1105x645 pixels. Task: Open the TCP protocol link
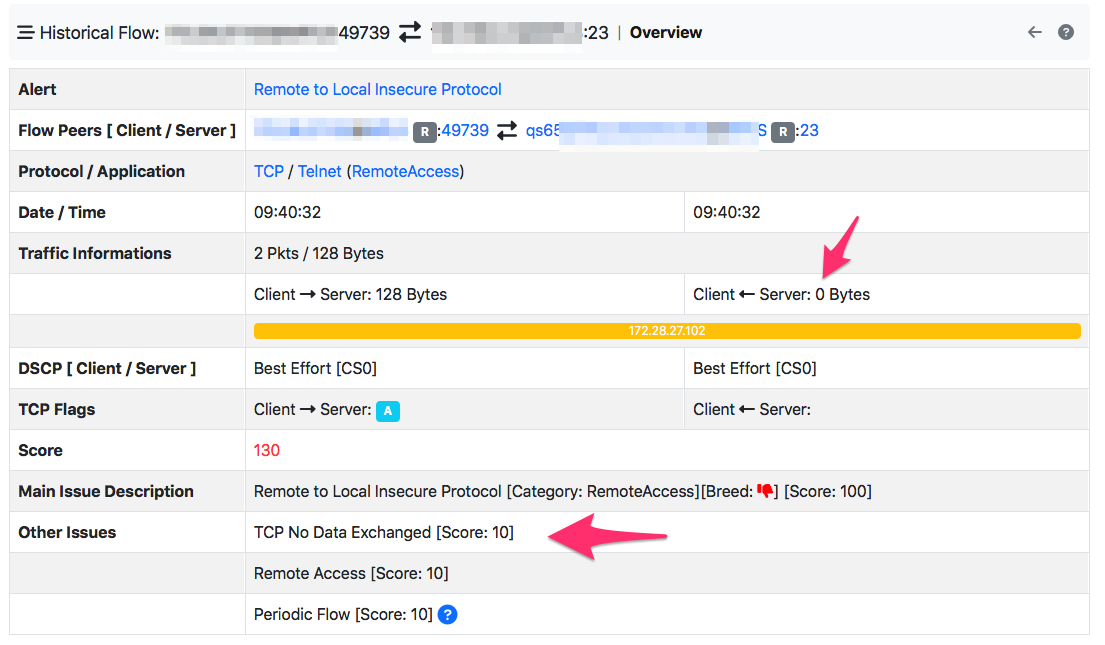(x=268, y=171)
